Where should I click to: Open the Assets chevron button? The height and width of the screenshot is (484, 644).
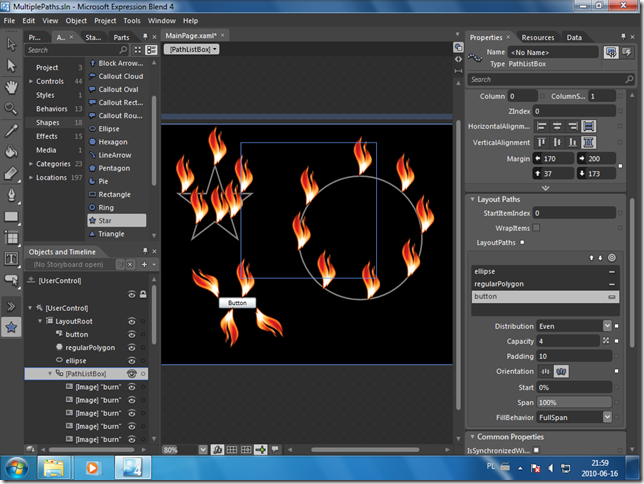(11, 306)
